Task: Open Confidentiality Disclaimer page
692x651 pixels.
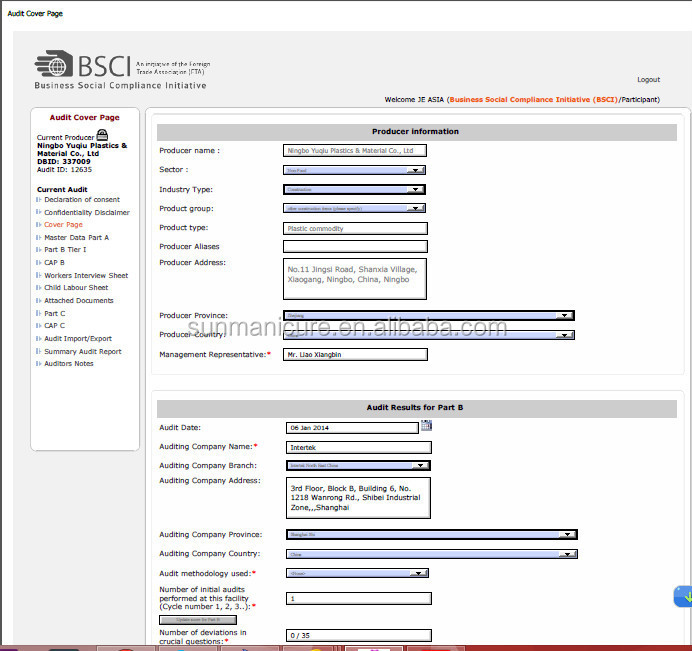Action: tap(86, 212)
